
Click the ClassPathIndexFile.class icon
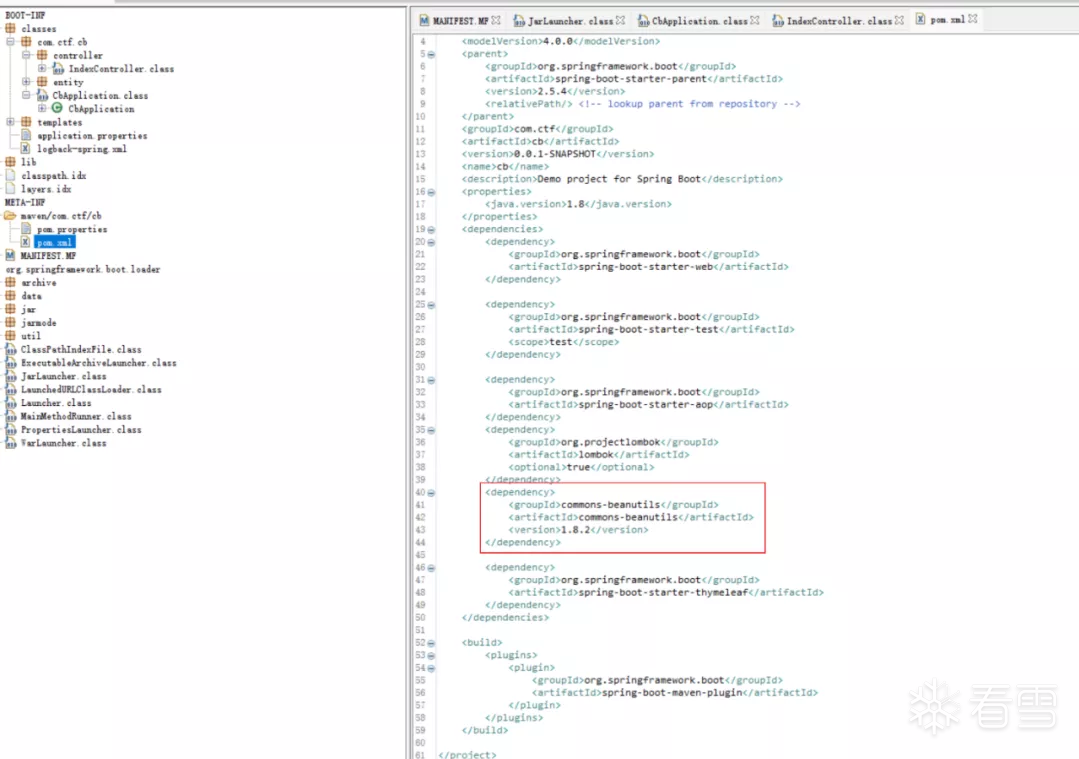coord(10,350)
